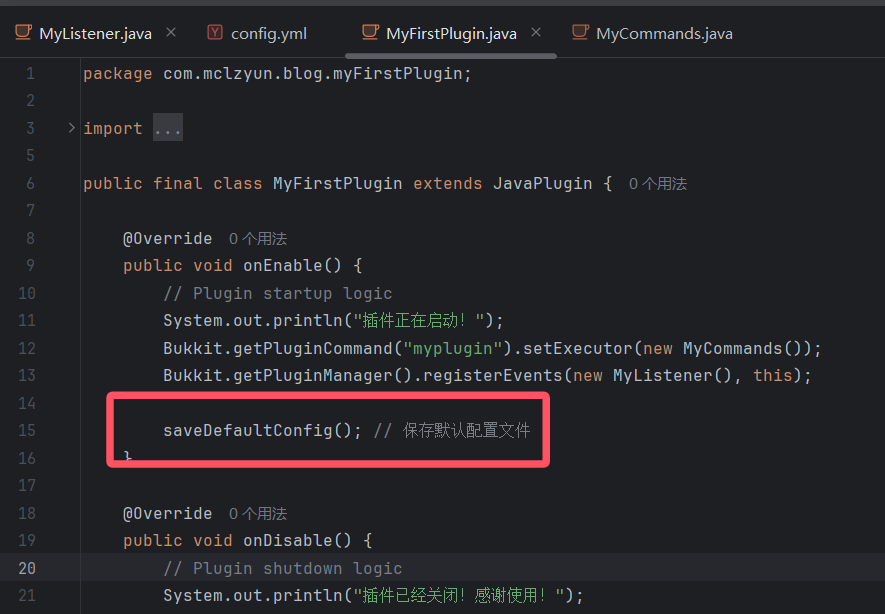The image size is (885, 614).
Task: Click line number 9 in the gutter
Action: [30, 265]
